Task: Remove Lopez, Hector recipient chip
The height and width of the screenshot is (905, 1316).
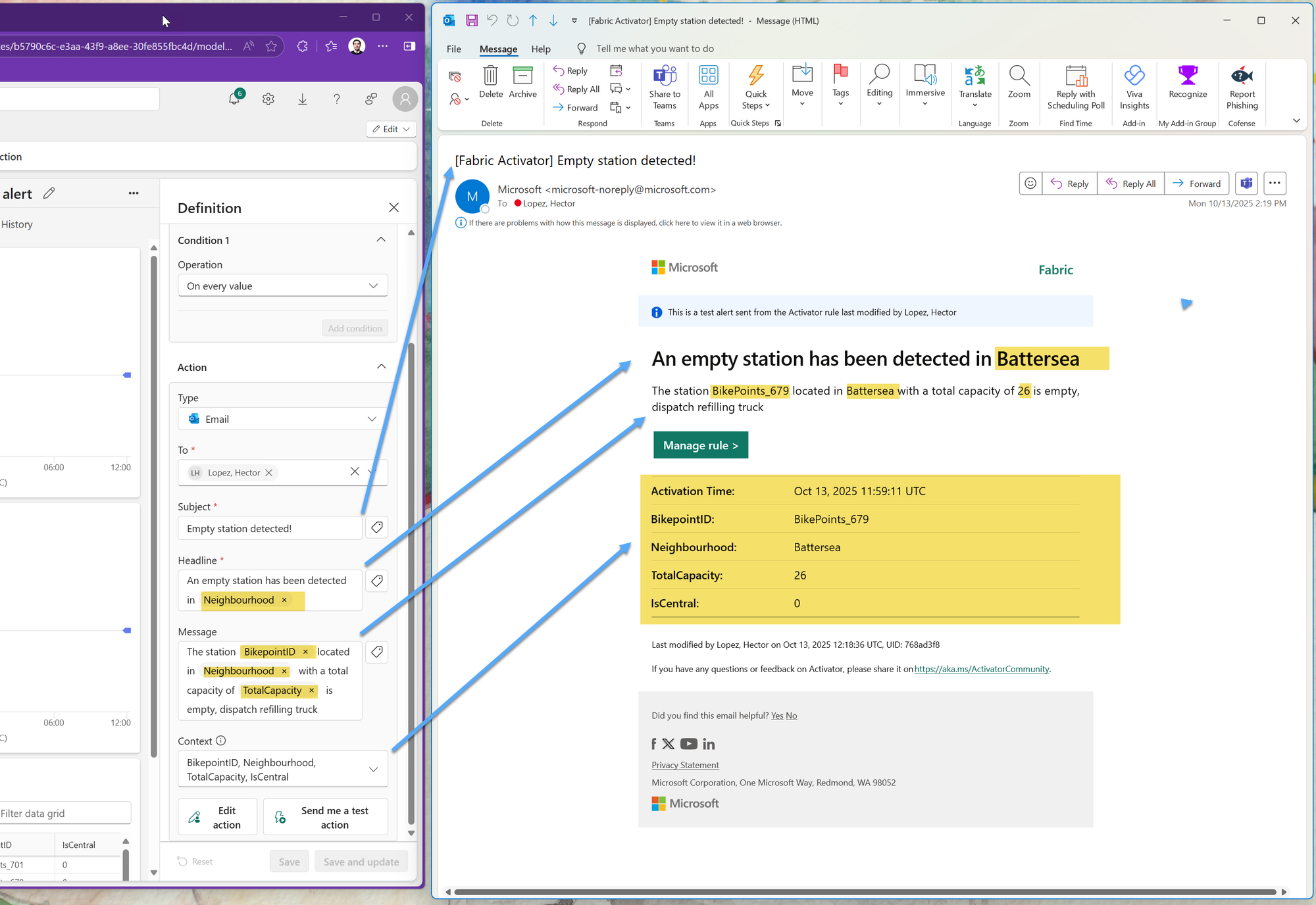Action: pos(269,472)
